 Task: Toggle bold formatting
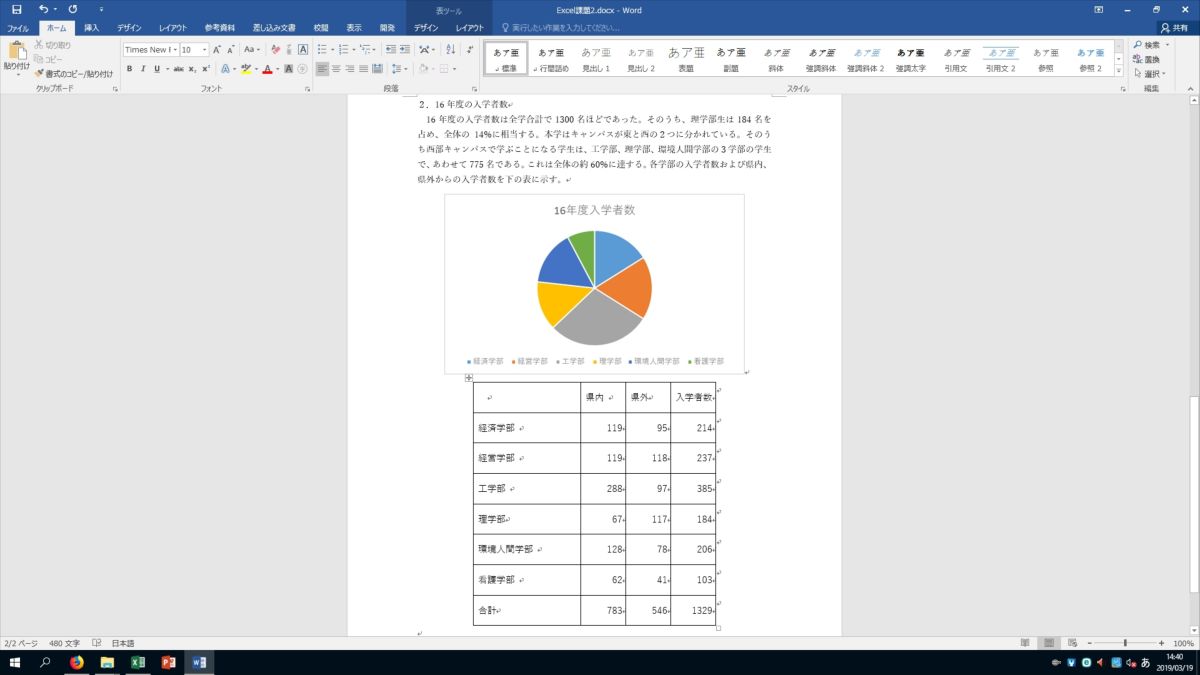(x=129, y=69)
